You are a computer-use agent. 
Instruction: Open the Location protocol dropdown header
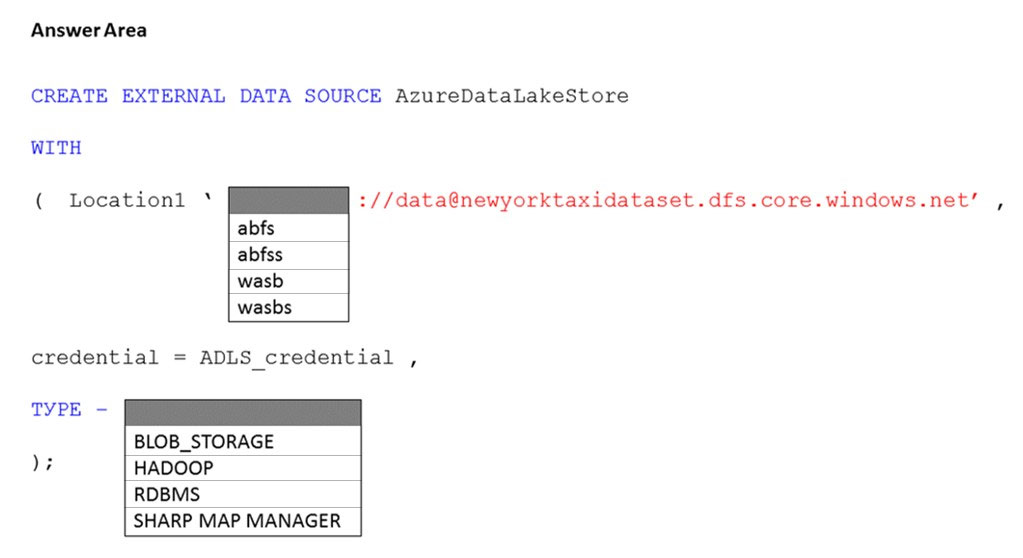(288, 200)
